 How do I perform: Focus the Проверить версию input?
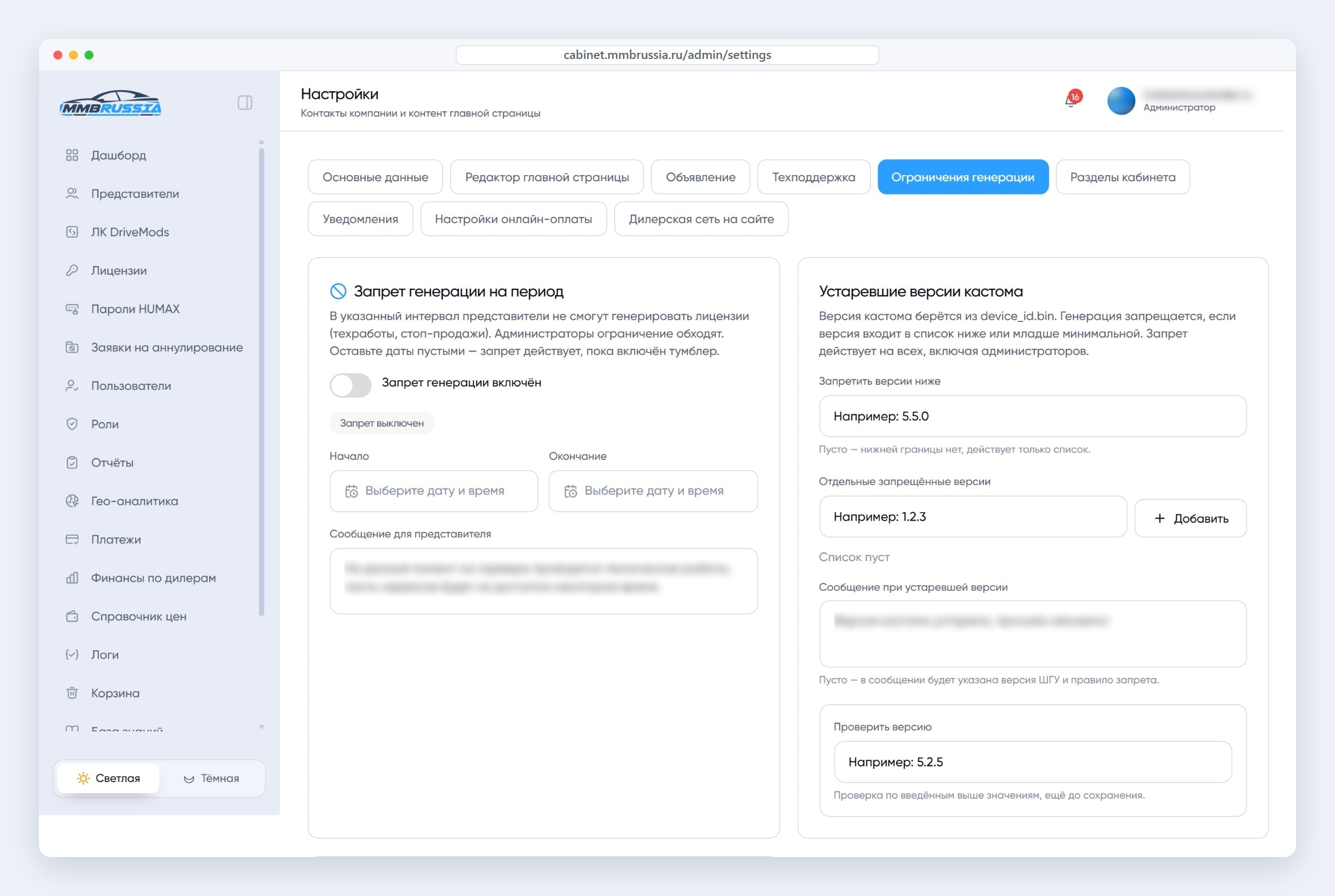tap(1033, 762)
